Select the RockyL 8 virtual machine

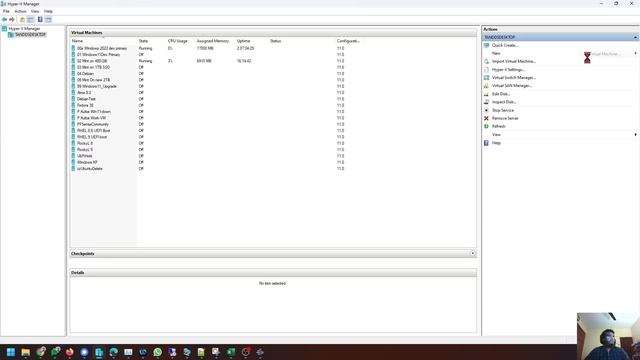(85, 143)
